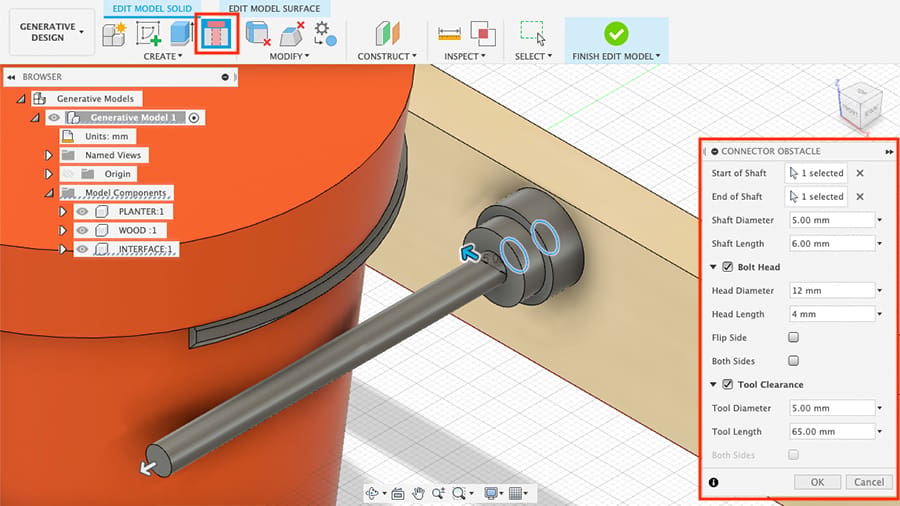Toggle the Tool Clearance checkbox
Image resolution: width=900 pixels, height=506 pixels.
pos(727,384)
